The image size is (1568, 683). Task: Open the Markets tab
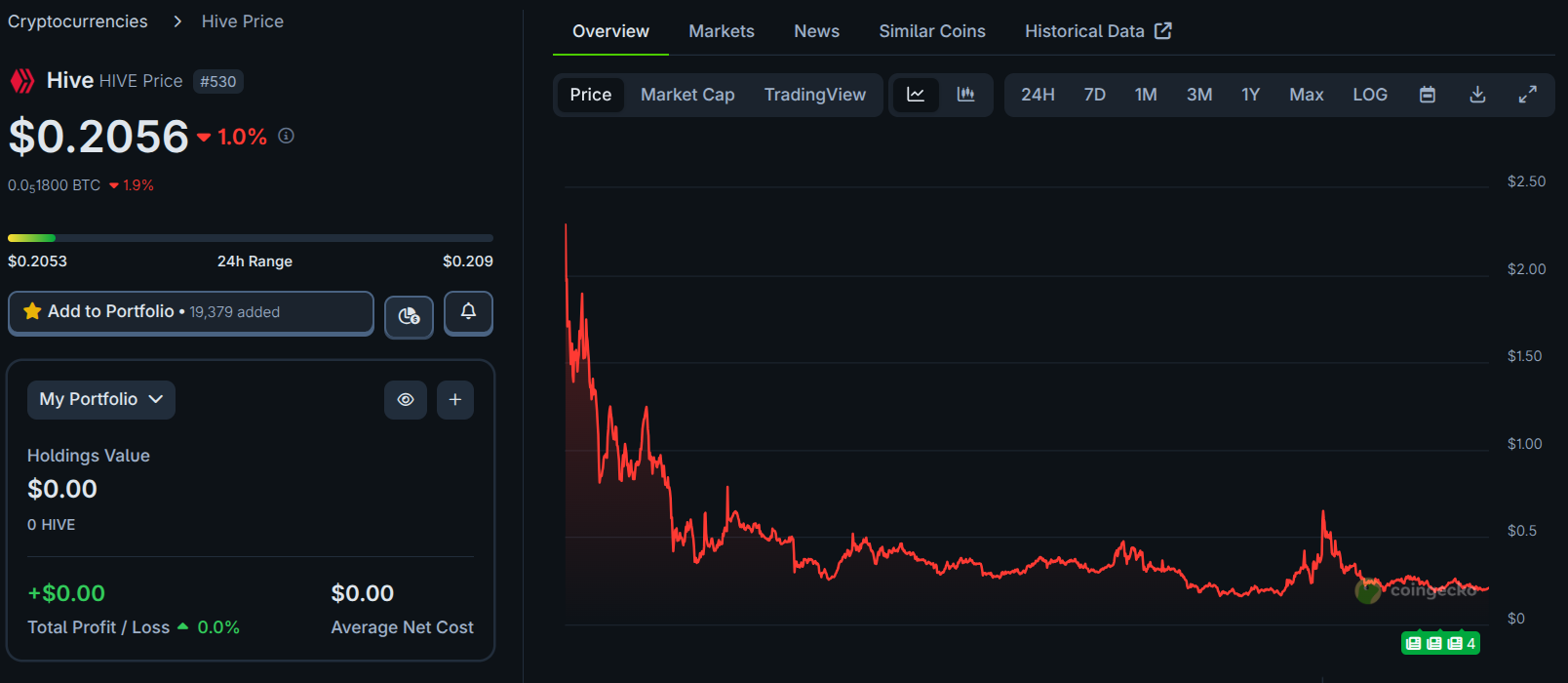721,31
